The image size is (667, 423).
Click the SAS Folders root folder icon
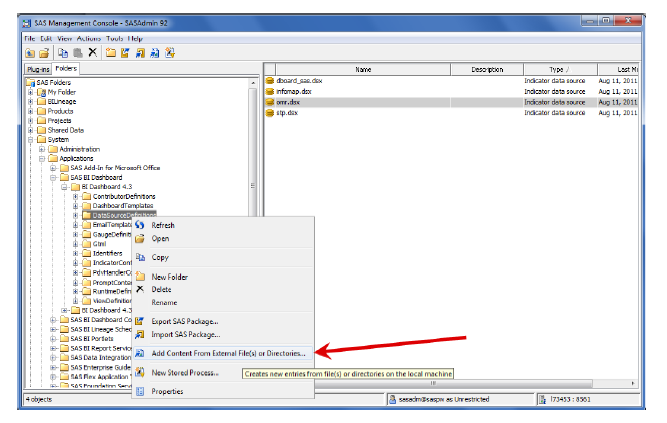31,82
